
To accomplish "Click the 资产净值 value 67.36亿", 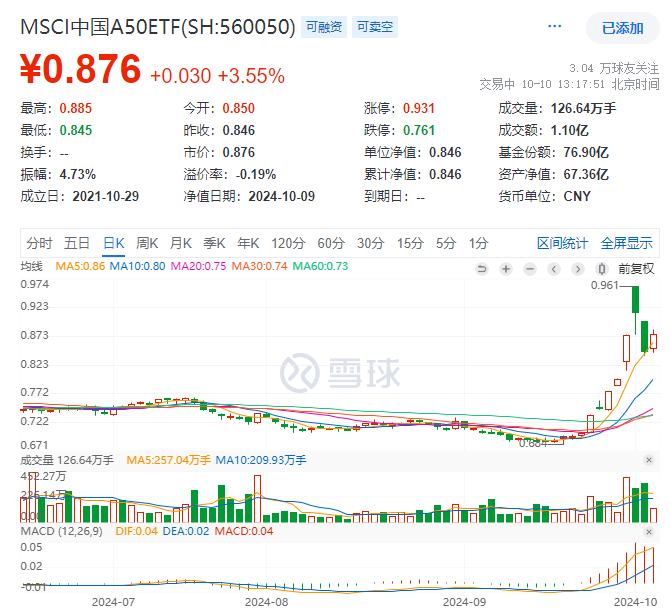I will pos(586,174).
